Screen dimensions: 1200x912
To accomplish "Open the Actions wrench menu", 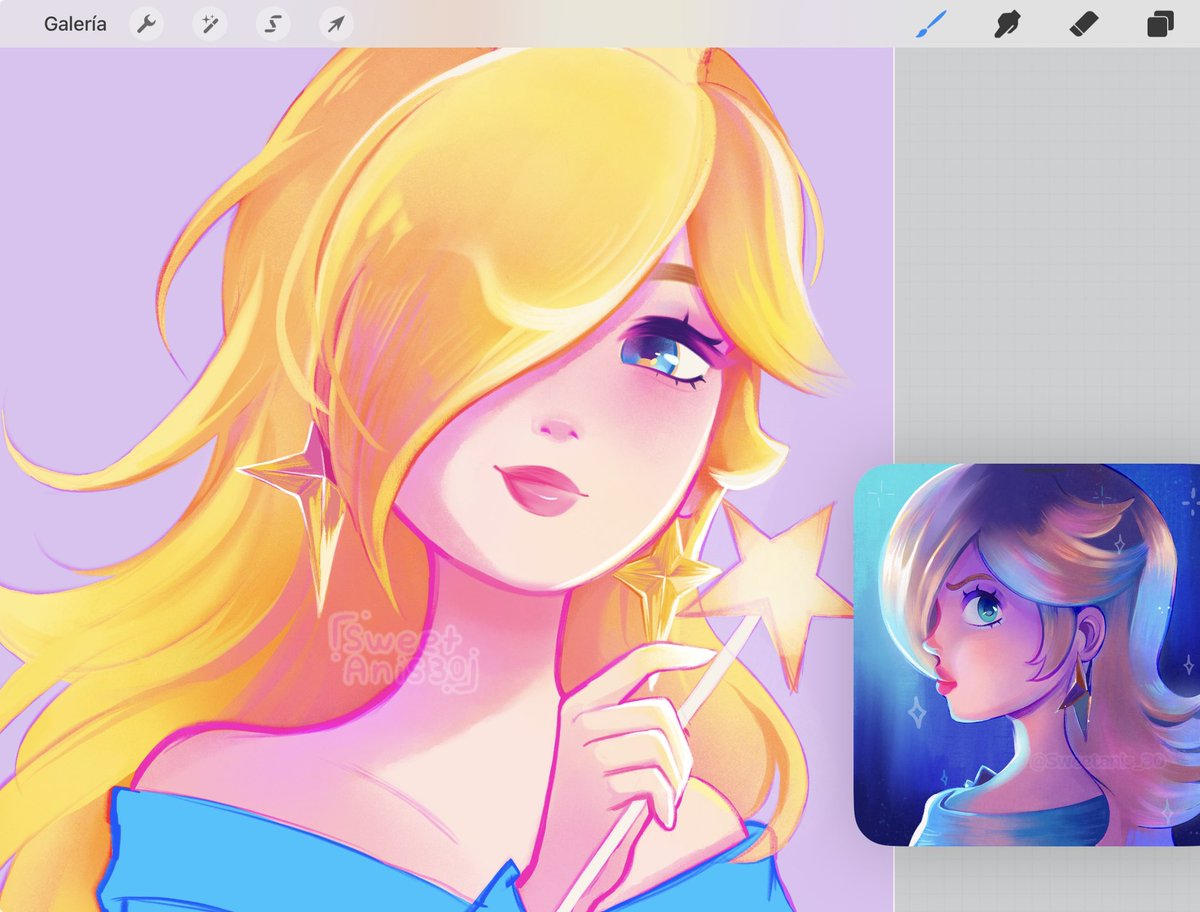I will click(146, 24).
